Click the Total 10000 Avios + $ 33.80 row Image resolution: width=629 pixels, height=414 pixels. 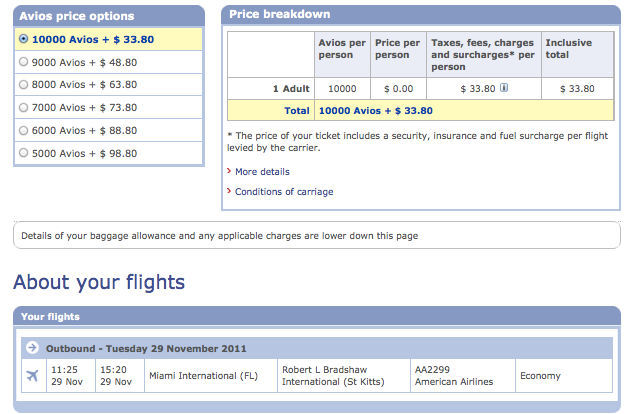pos(420,110)
